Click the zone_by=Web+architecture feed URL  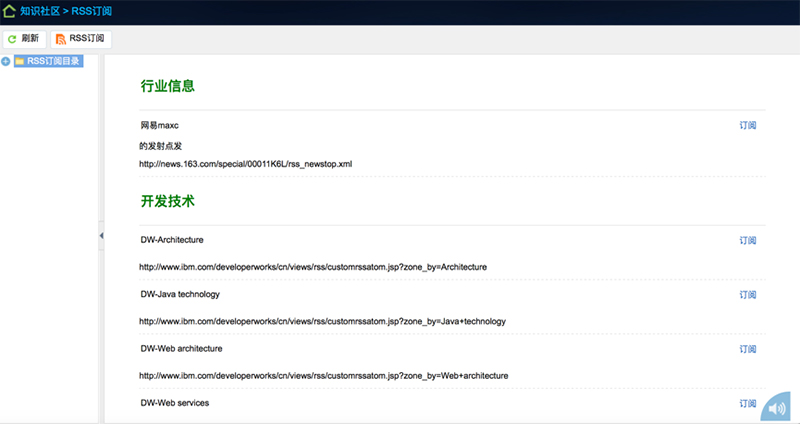[323, 376]
